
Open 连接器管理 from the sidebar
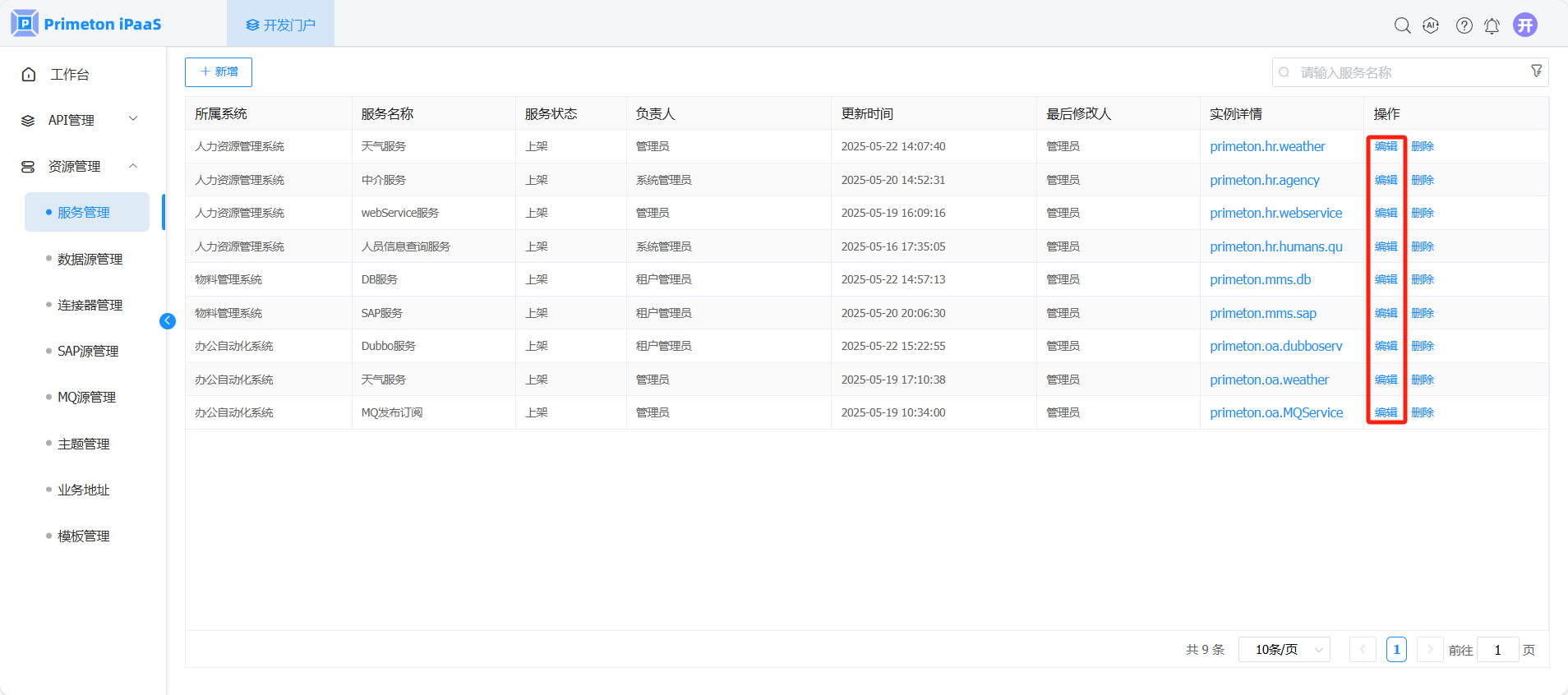pos(90,305)
